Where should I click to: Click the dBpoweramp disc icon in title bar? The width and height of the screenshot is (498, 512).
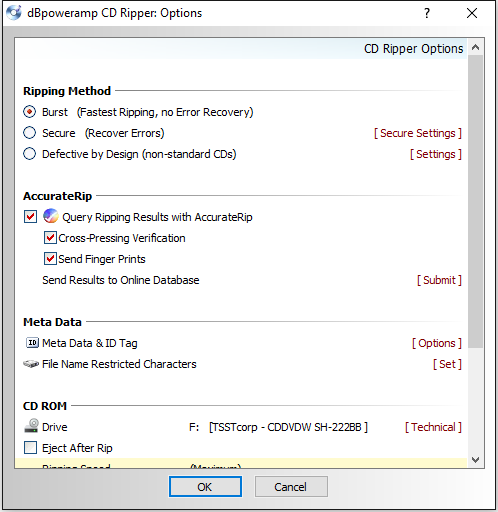coord(14,13)
